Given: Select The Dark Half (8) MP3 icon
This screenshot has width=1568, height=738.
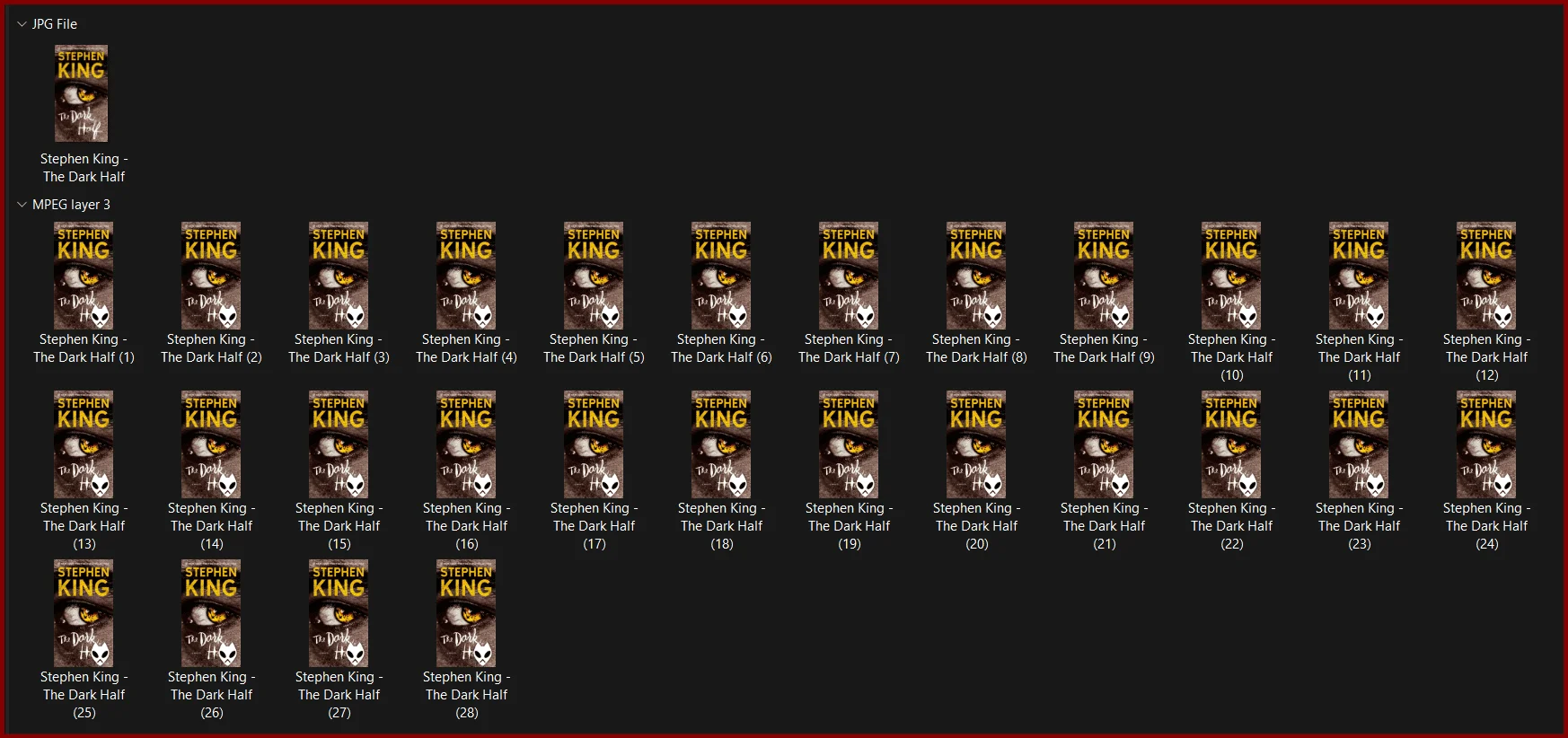Looking at the screenshot, I should point(976,276).
